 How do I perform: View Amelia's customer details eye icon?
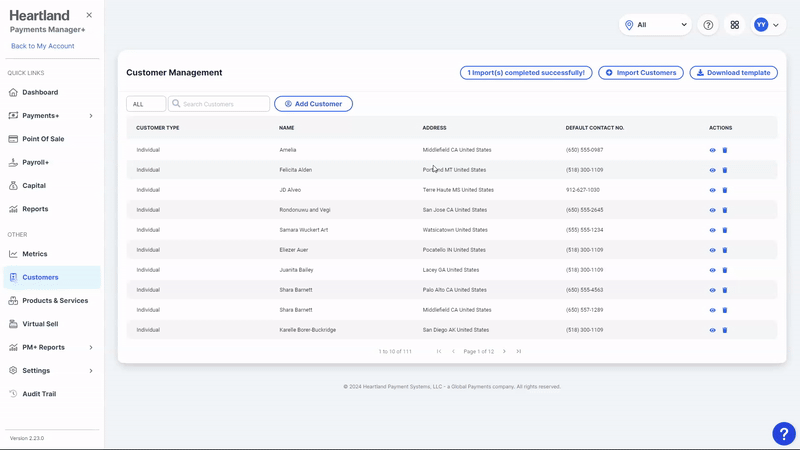coord(712,151)
